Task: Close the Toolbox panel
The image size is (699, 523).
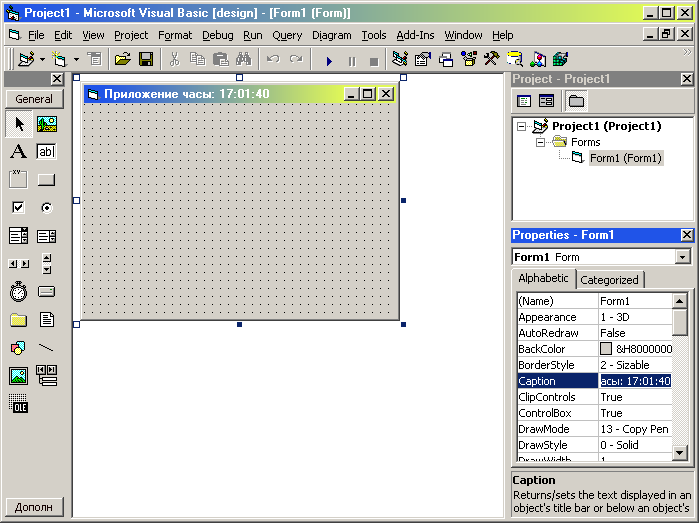Action: point(57,79)
